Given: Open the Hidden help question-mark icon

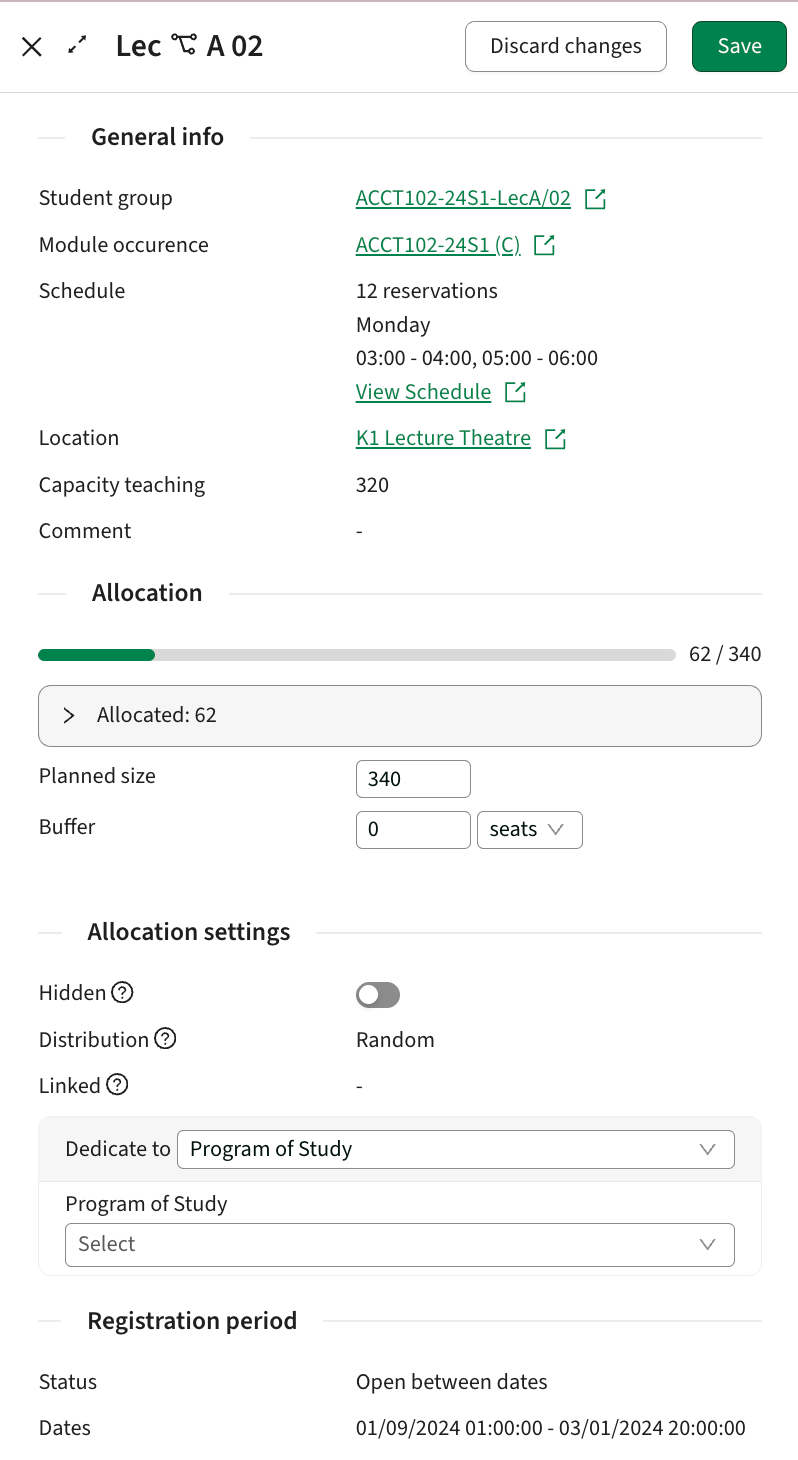Looking at the screenshot, I should tap(122, 992).
